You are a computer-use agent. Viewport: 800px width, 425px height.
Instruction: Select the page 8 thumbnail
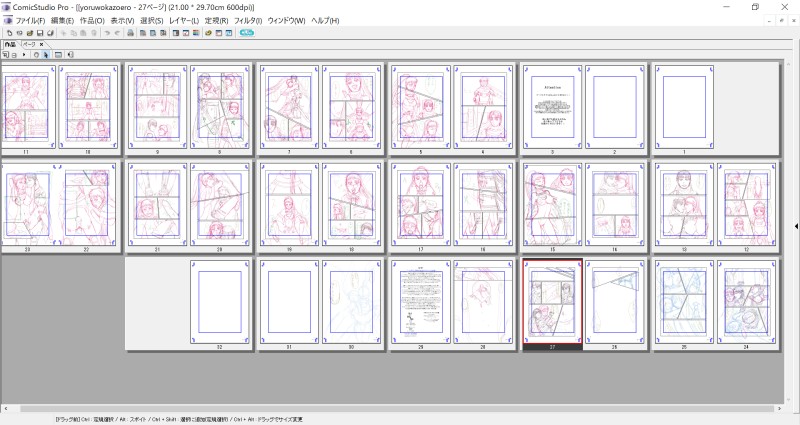point(220,107)
